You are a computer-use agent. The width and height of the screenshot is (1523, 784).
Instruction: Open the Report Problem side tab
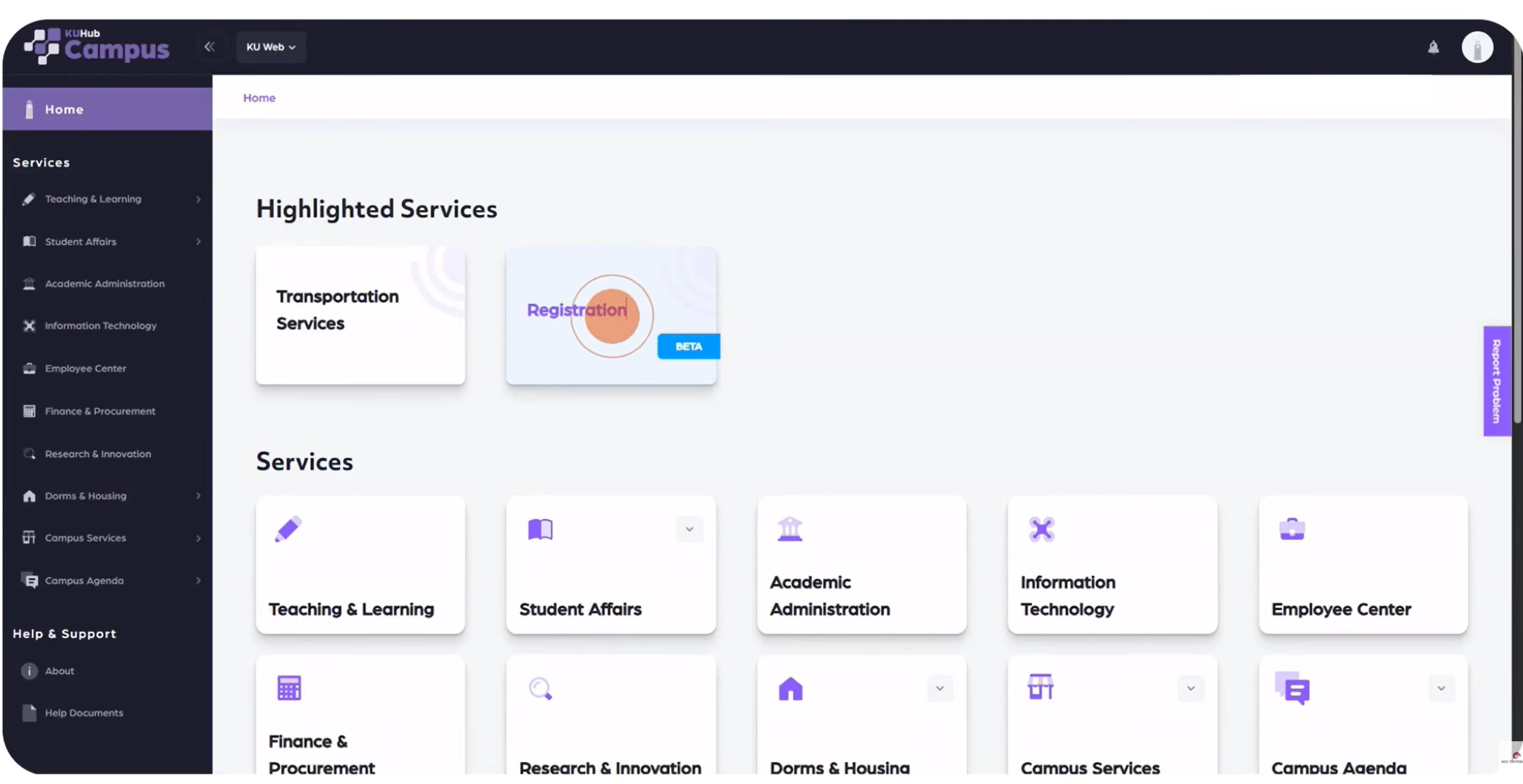(1496, 380)
